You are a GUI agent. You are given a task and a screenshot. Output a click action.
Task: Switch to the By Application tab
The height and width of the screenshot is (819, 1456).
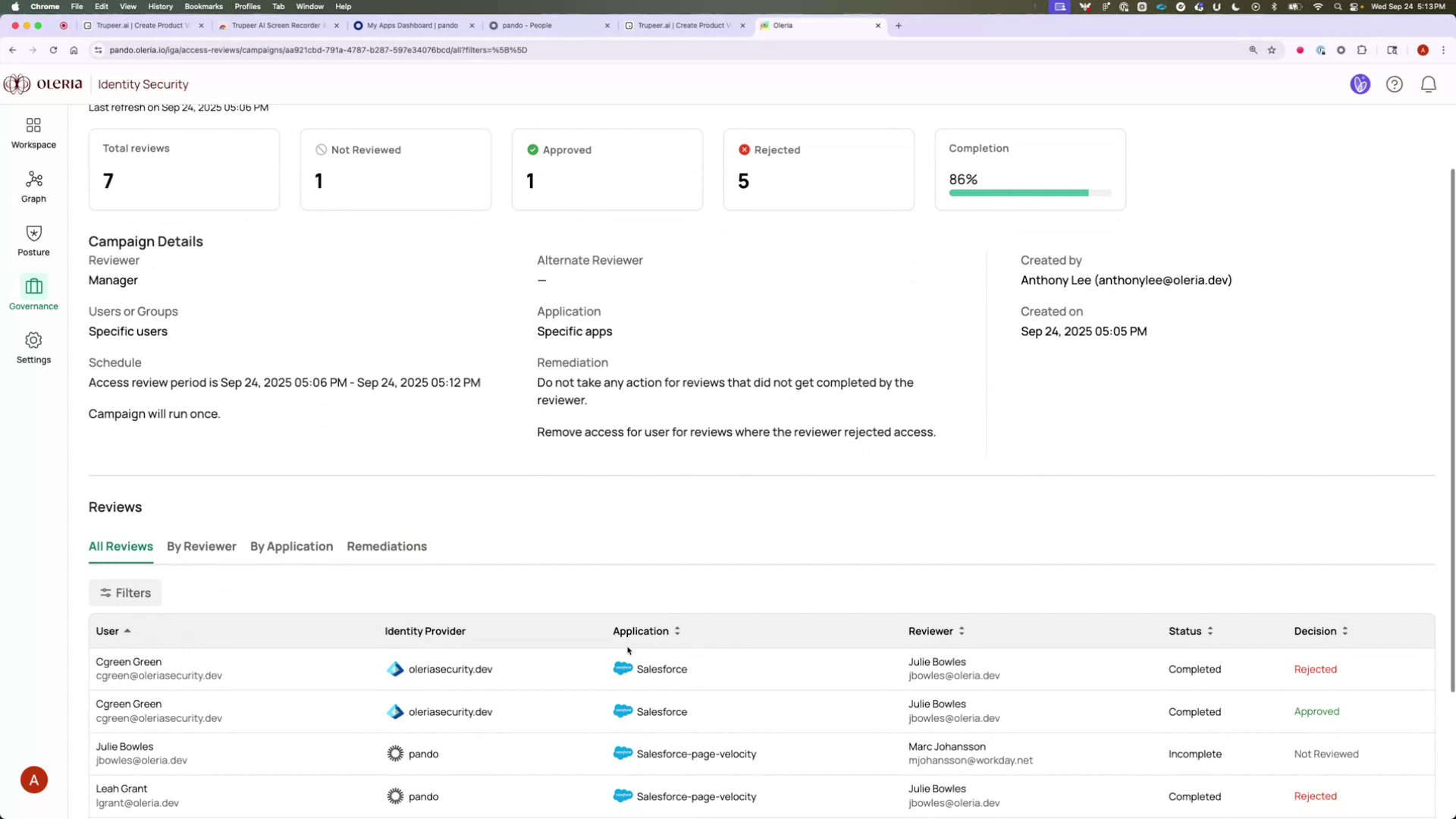click(x=291, y=546)
